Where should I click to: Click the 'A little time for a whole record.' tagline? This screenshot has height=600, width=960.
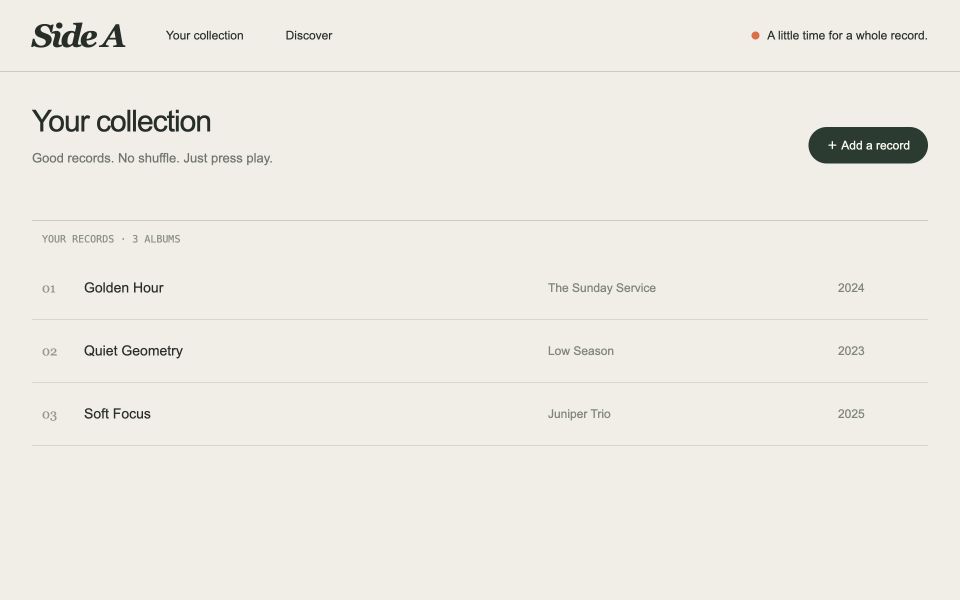847,36
